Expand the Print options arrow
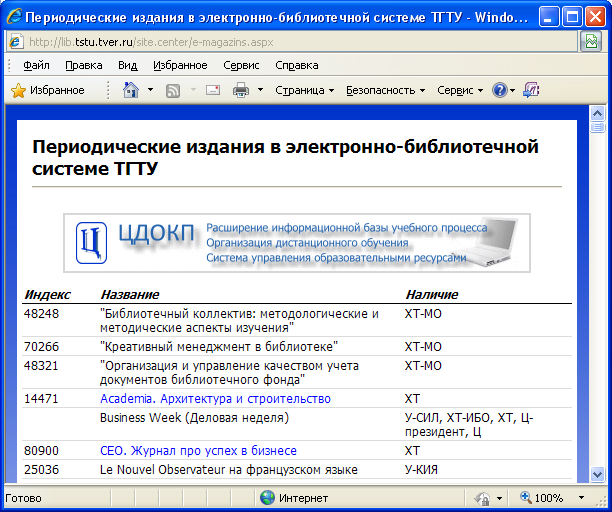This screenshot has width=612, height=512. pos(260,90)
